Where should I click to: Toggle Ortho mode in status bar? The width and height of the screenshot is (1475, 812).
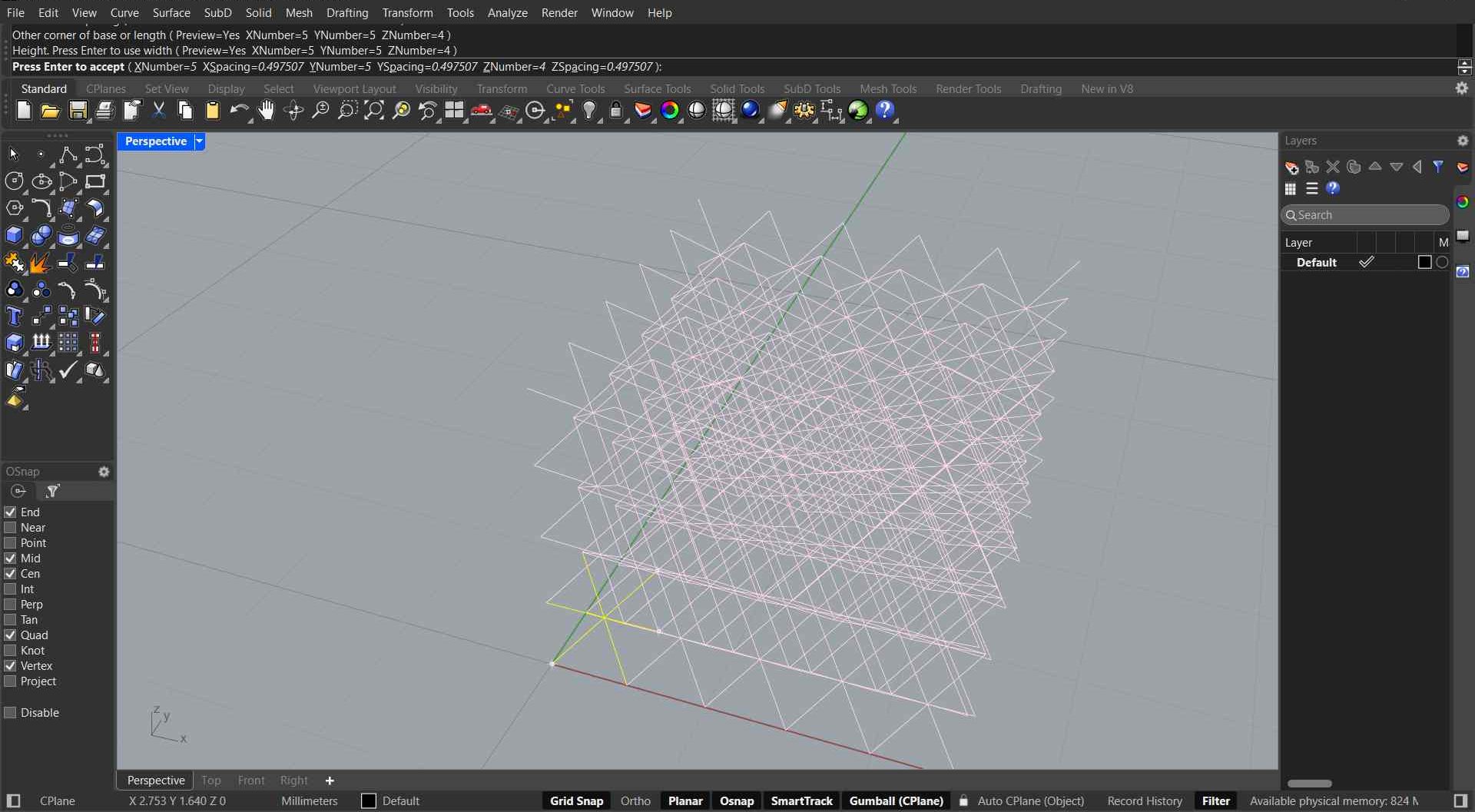coord(635,800)
